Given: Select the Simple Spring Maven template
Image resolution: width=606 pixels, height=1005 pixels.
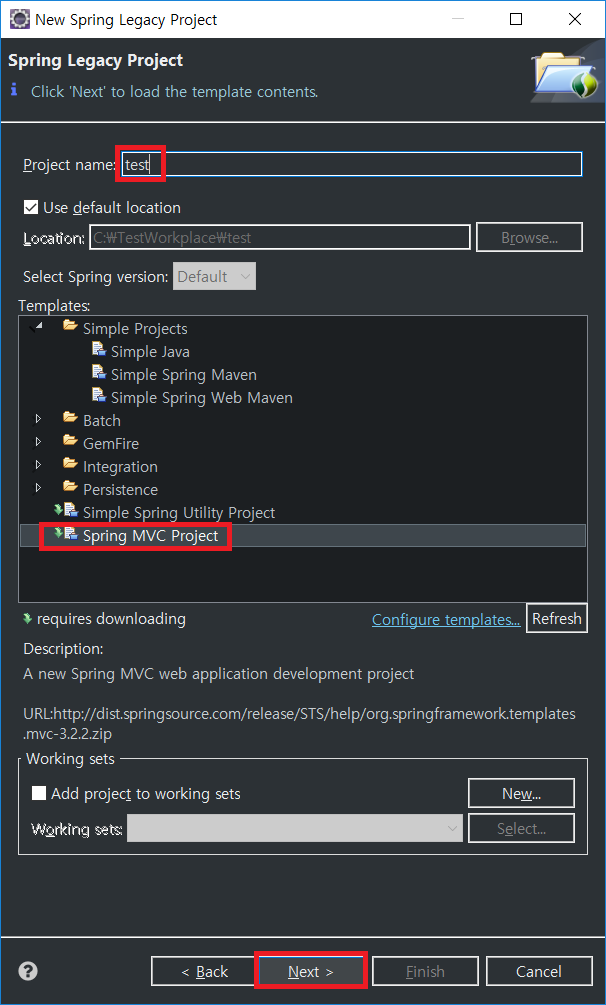Looking at the screenshot, I should pyautogui.click(x=183, y=375).
